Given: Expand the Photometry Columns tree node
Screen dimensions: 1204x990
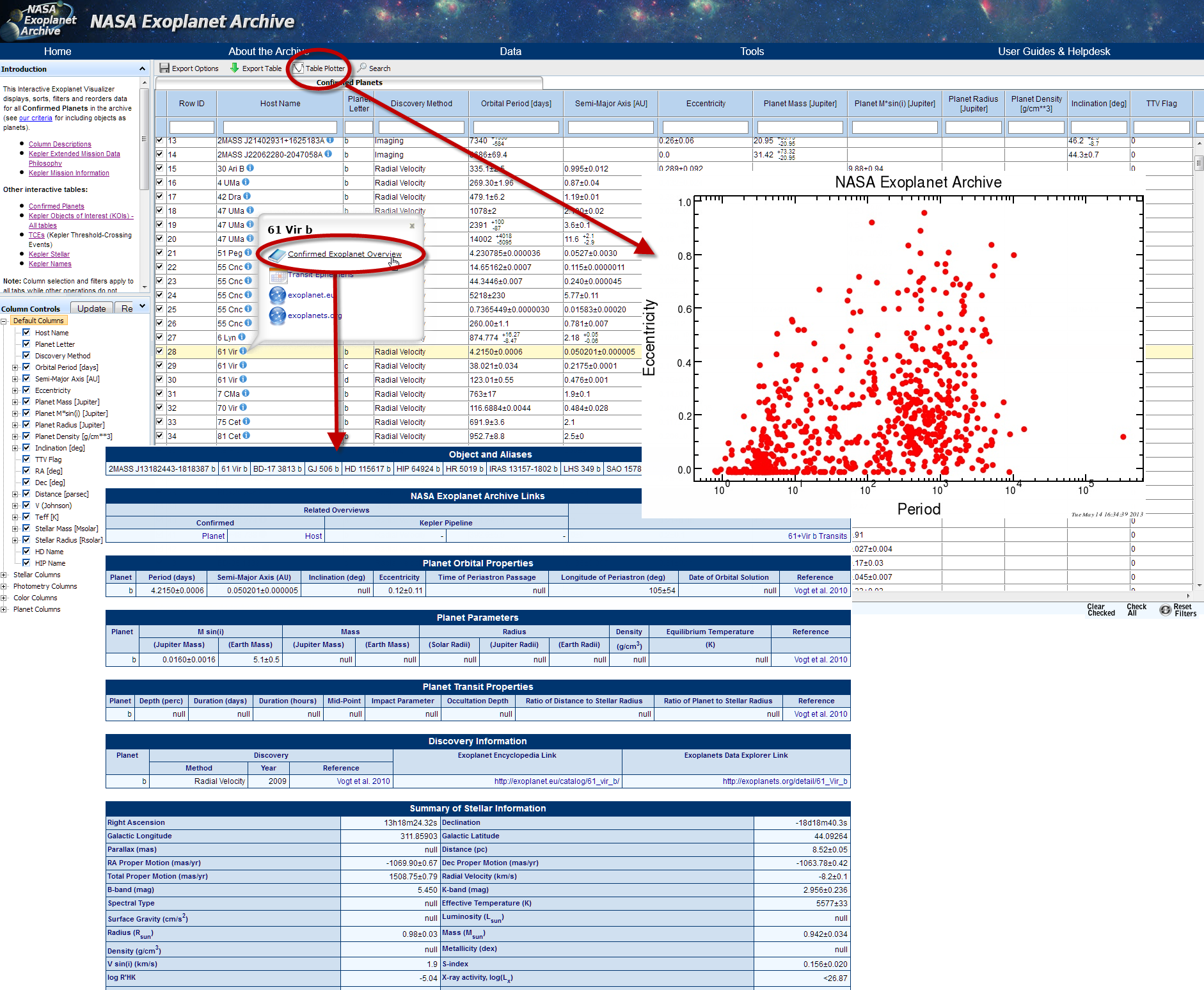Looking at the screenshot, I should point(4,586).
